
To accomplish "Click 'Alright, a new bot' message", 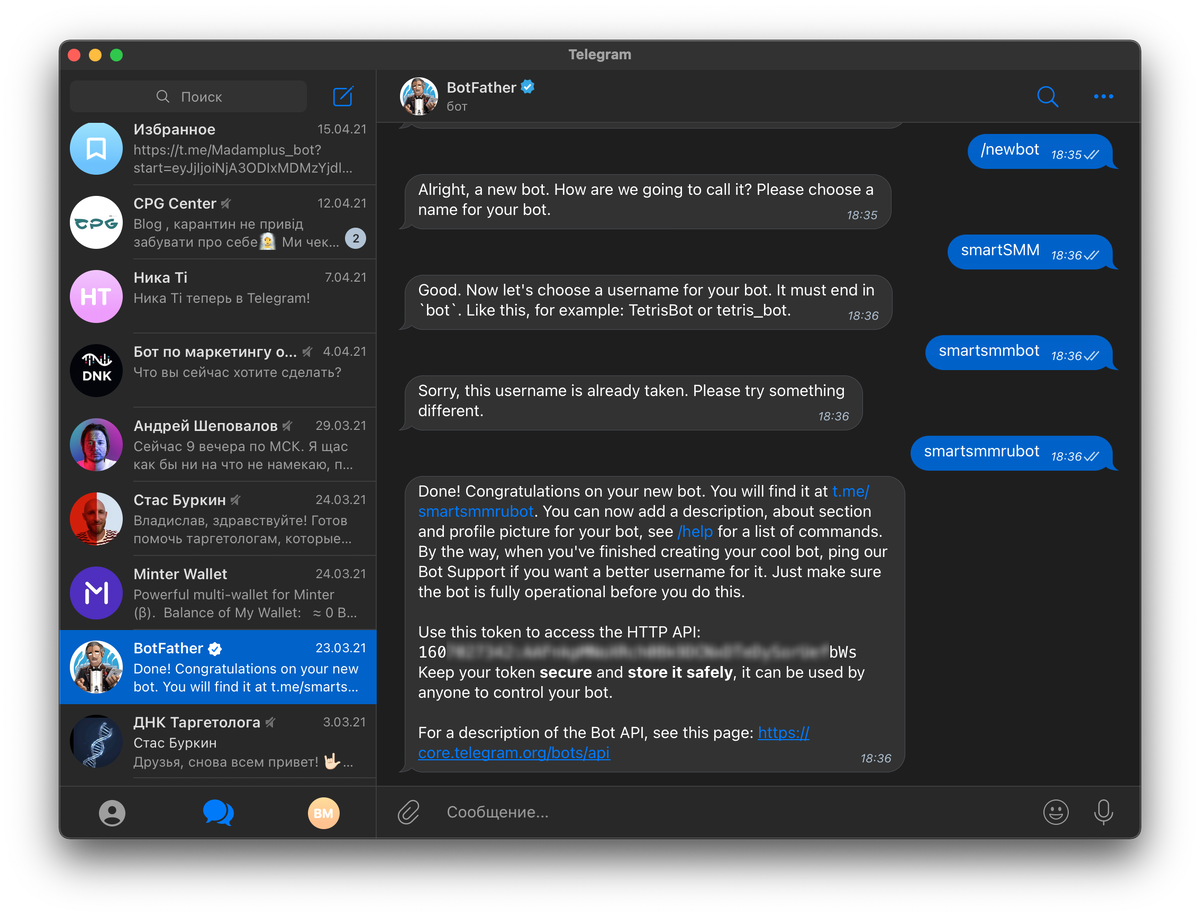I will [x=647, y=201].
